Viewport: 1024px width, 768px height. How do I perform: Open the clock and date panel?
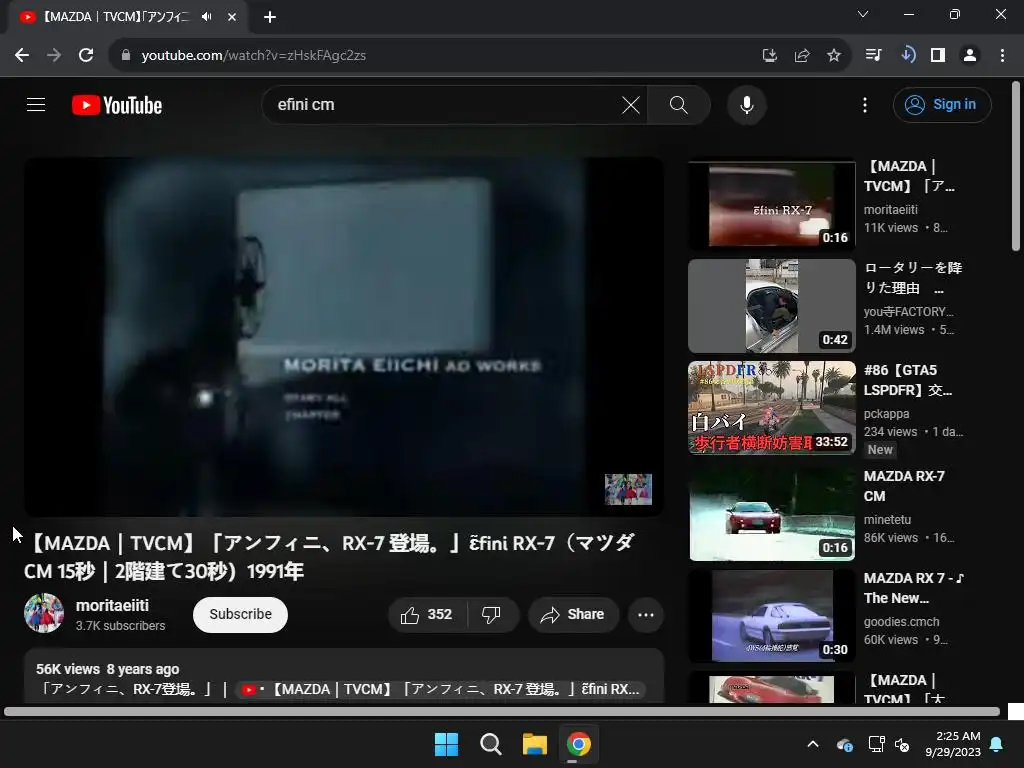[953, 744]
